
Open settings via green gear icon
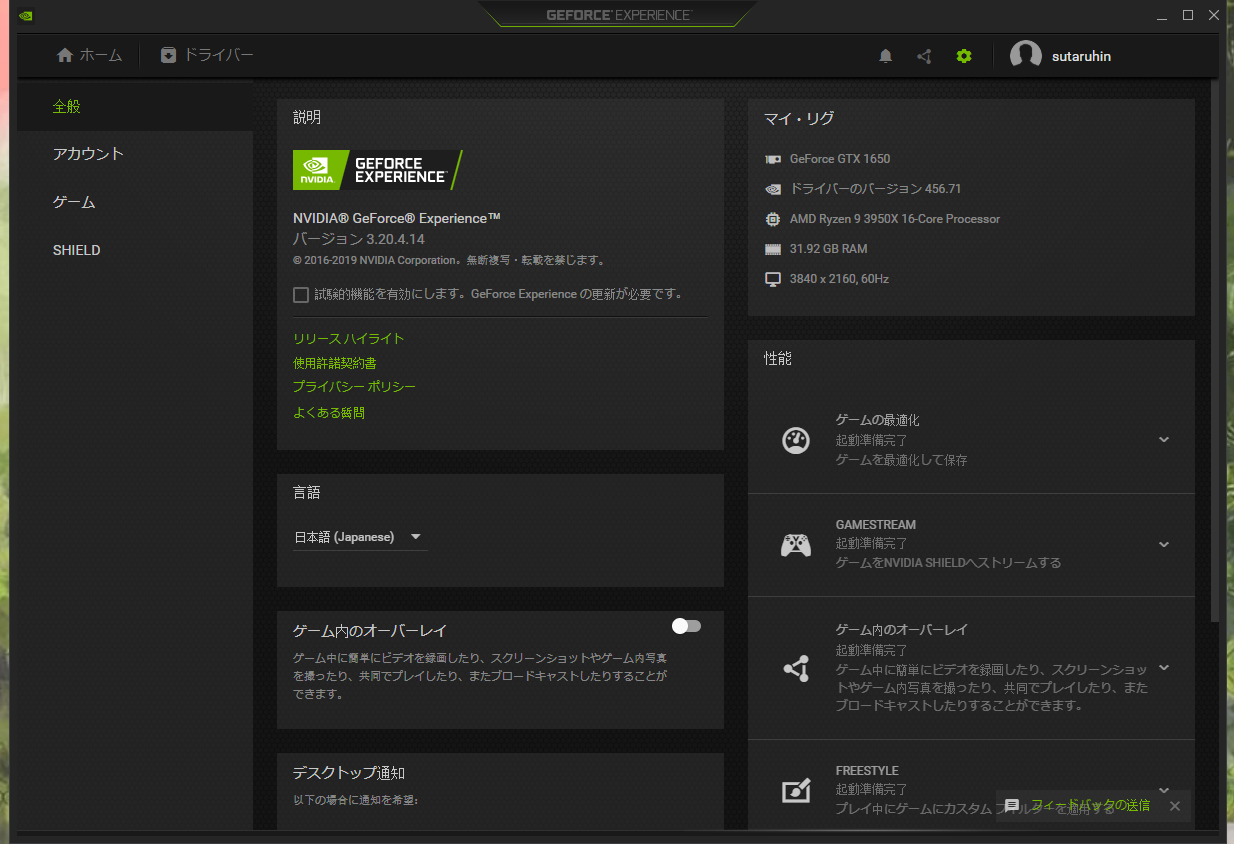[x=964, y=56]
